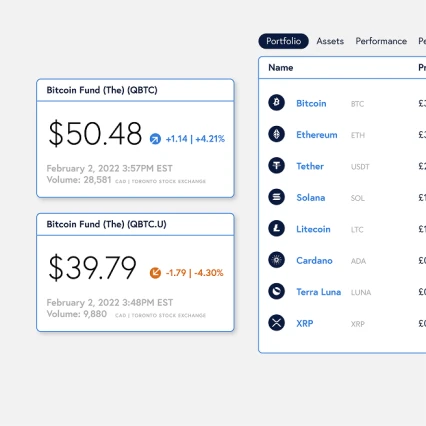Click the Ethereum coin icon
Image resolution: width=426 pixels, height=426 pixels.
coord(276,134)
